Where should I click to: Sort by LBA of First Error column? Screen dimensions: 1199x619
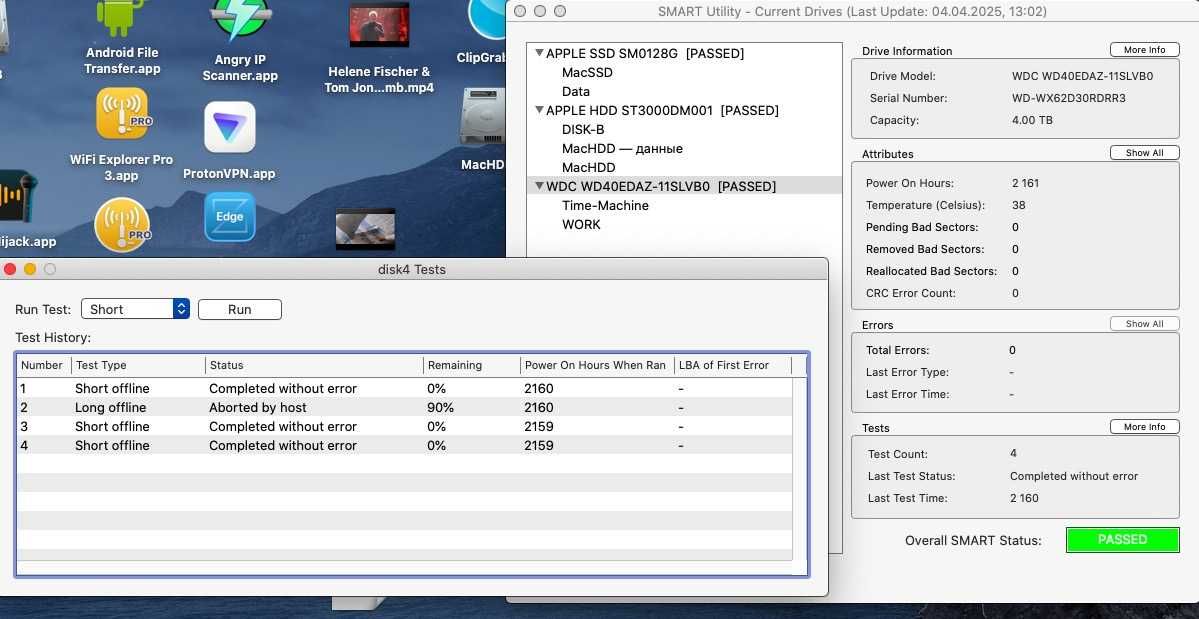[733, 365]
